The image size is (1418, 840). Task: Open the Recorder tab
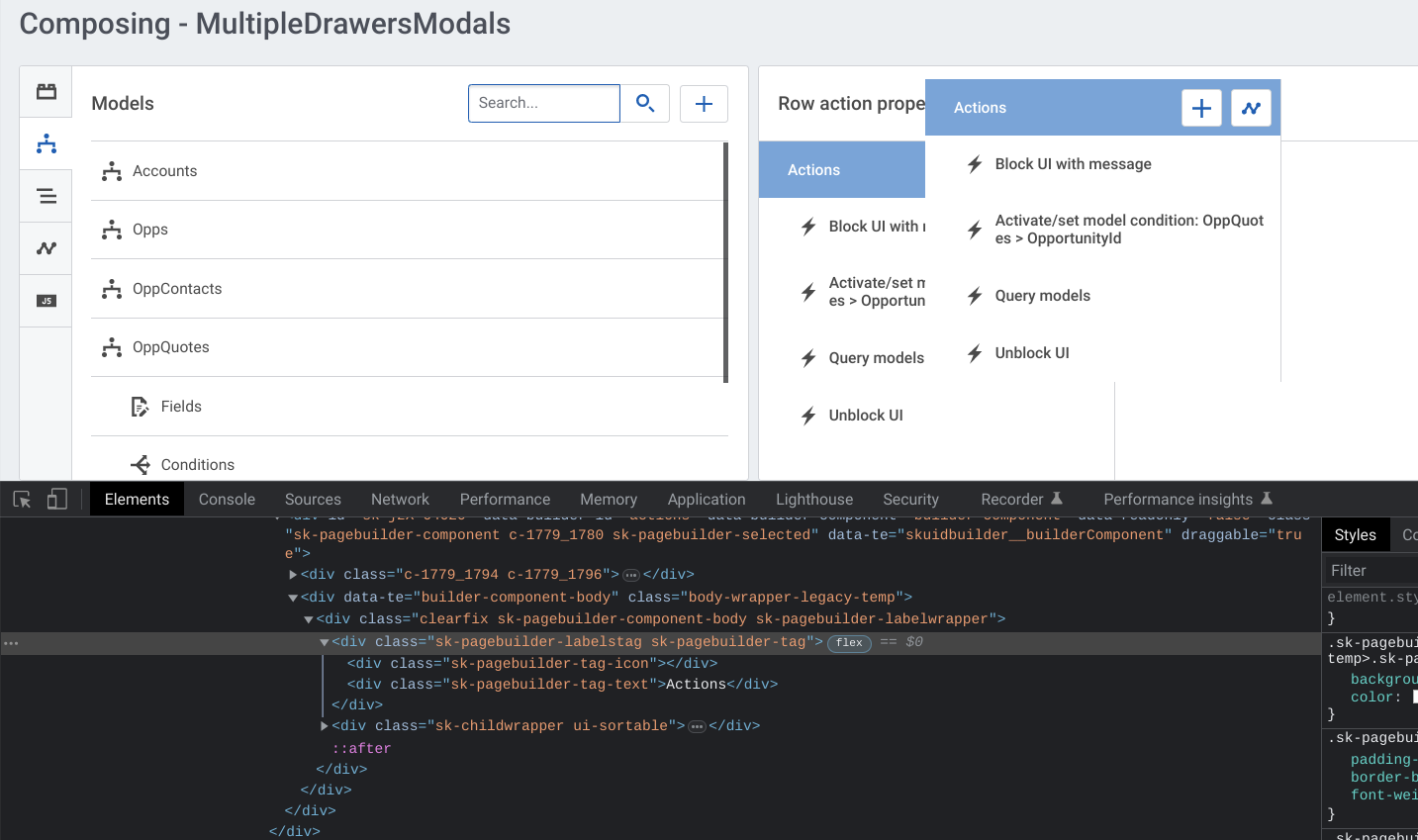(1021, 500)
